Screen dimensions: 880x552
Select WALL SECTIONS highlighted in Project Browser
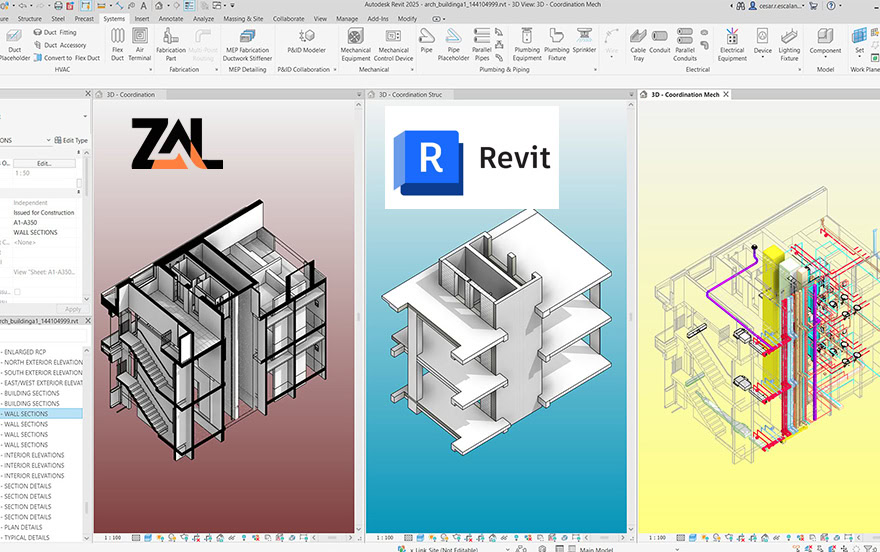point(27,413)
